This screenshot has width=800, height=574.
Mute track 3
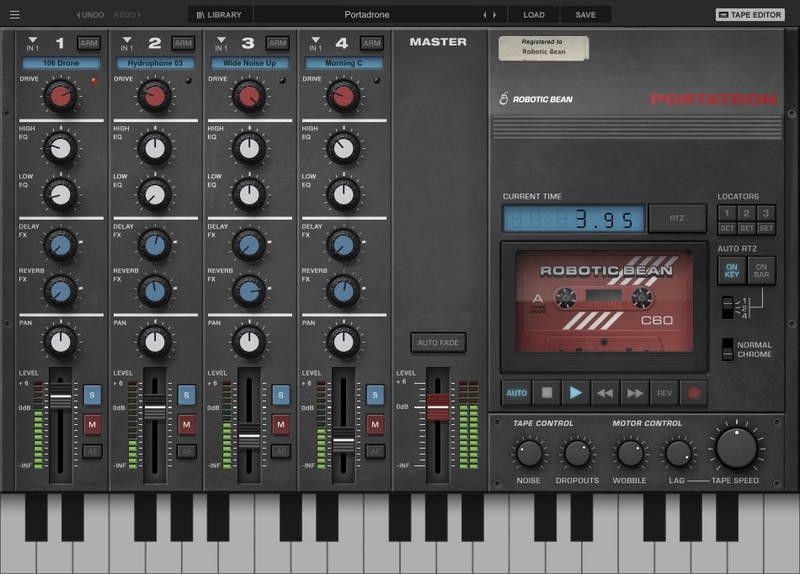[x=281, y=425]
